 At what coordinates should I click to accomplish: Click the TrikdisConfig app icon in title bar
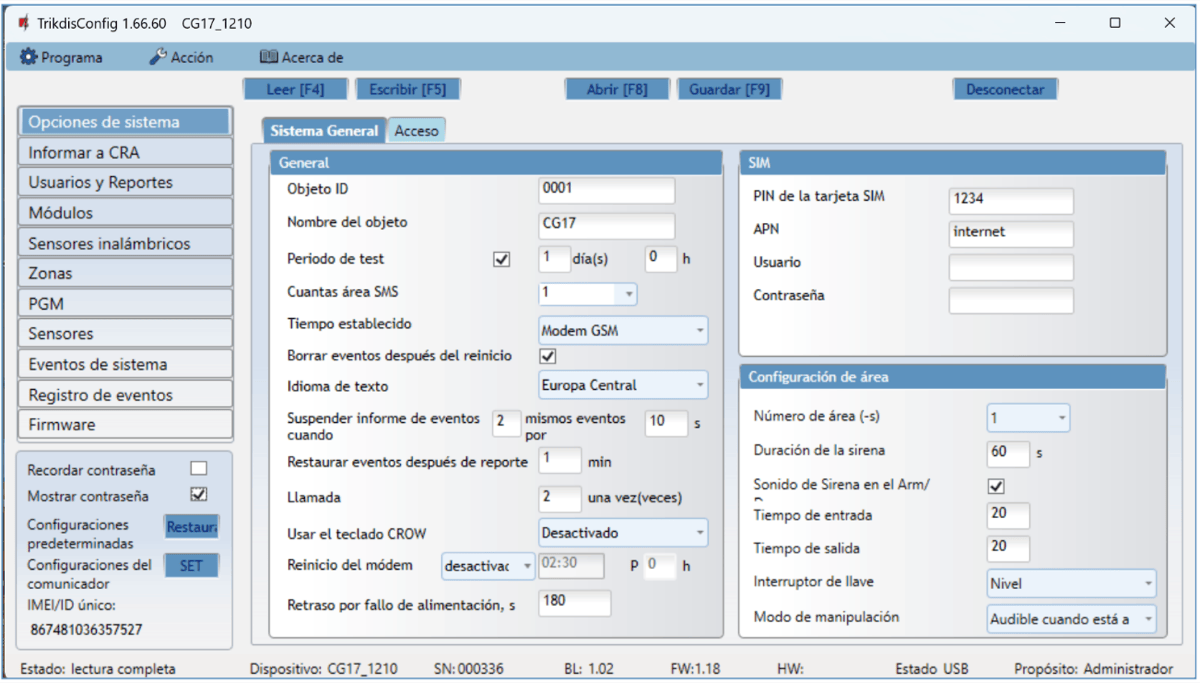point(24,23)
